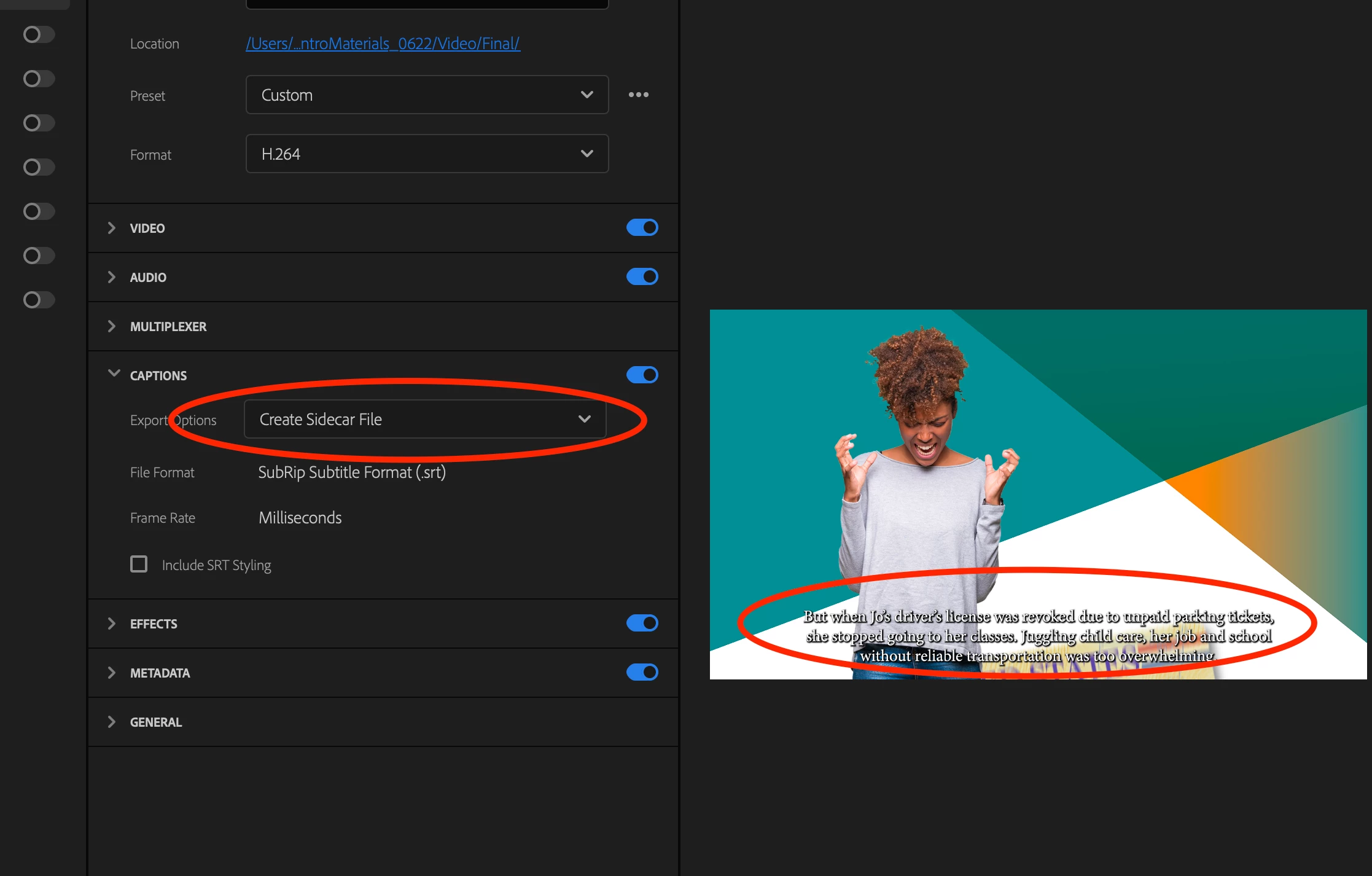Disable the EFFECTS toggle switch

tap(642, 623)
